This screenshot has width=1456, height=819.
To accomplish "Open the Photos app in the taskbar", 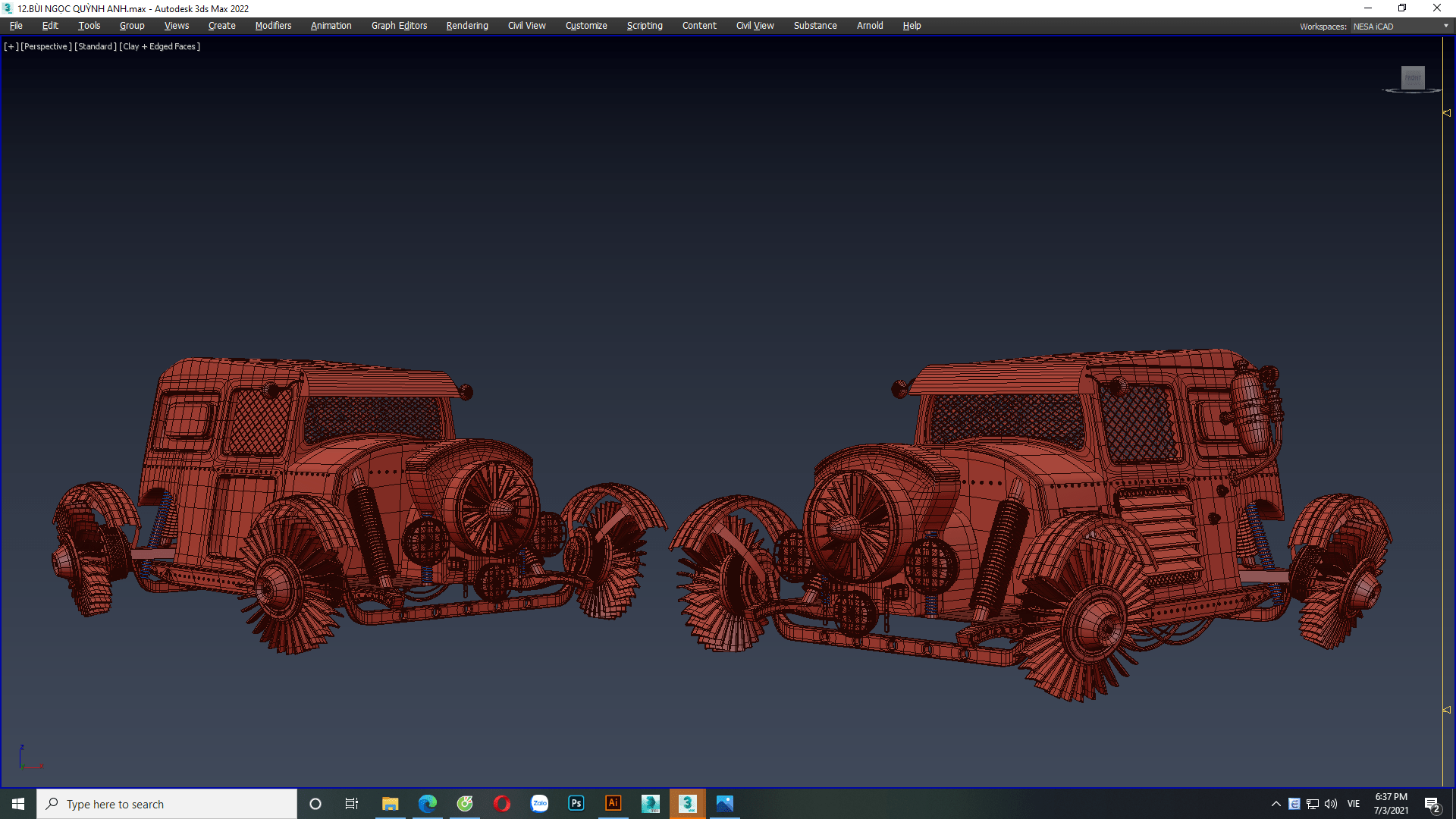I will (725, 804).
